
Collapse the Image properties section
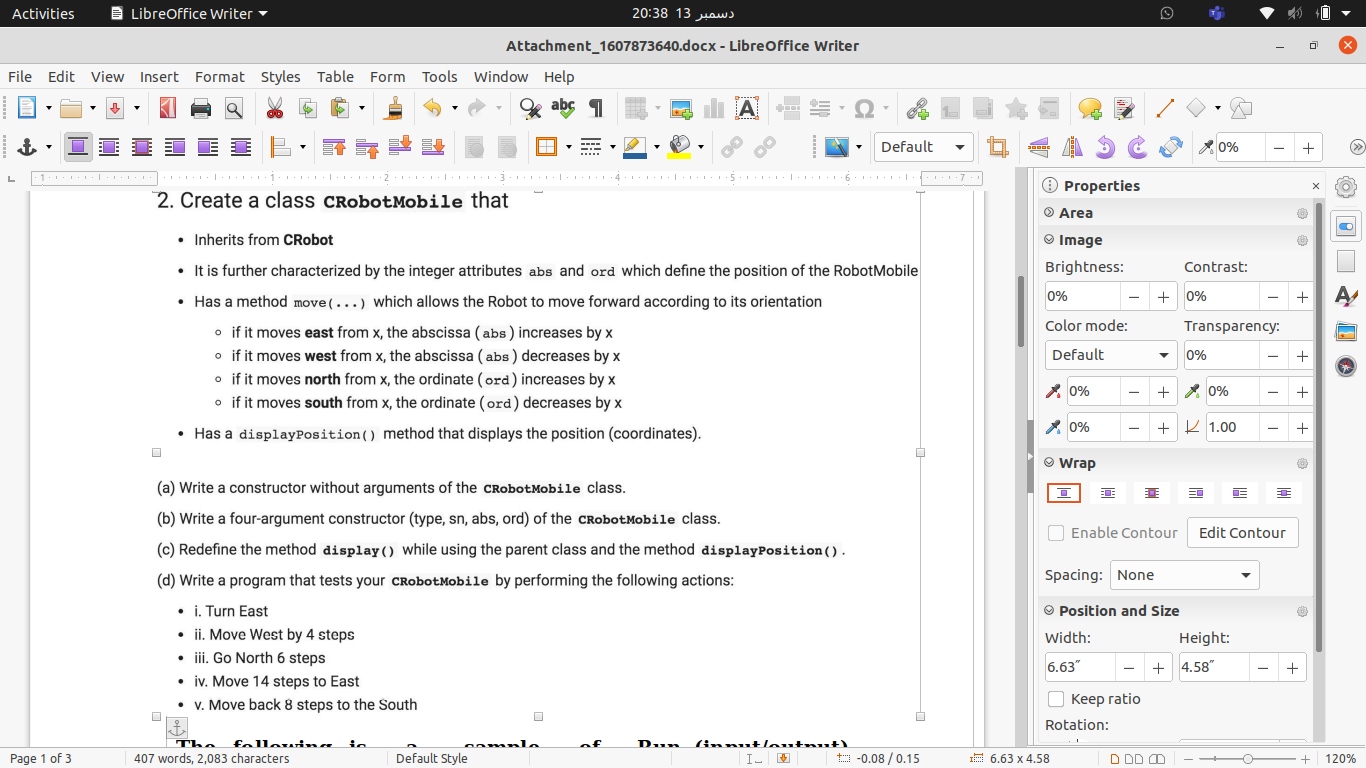point(1050,240)
